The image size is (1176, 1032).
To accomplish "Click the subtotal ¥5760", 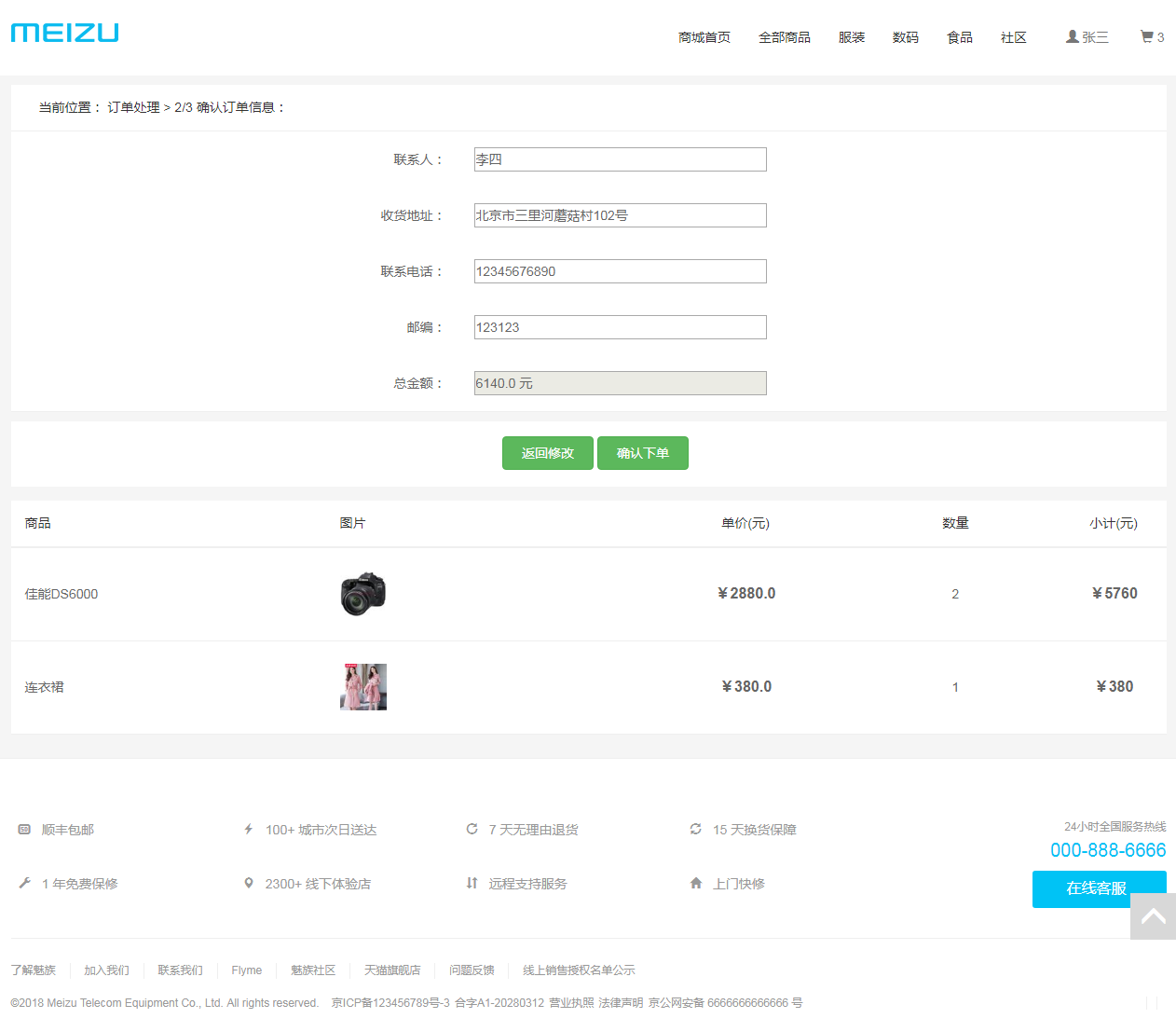I will tap(1114, 593).
